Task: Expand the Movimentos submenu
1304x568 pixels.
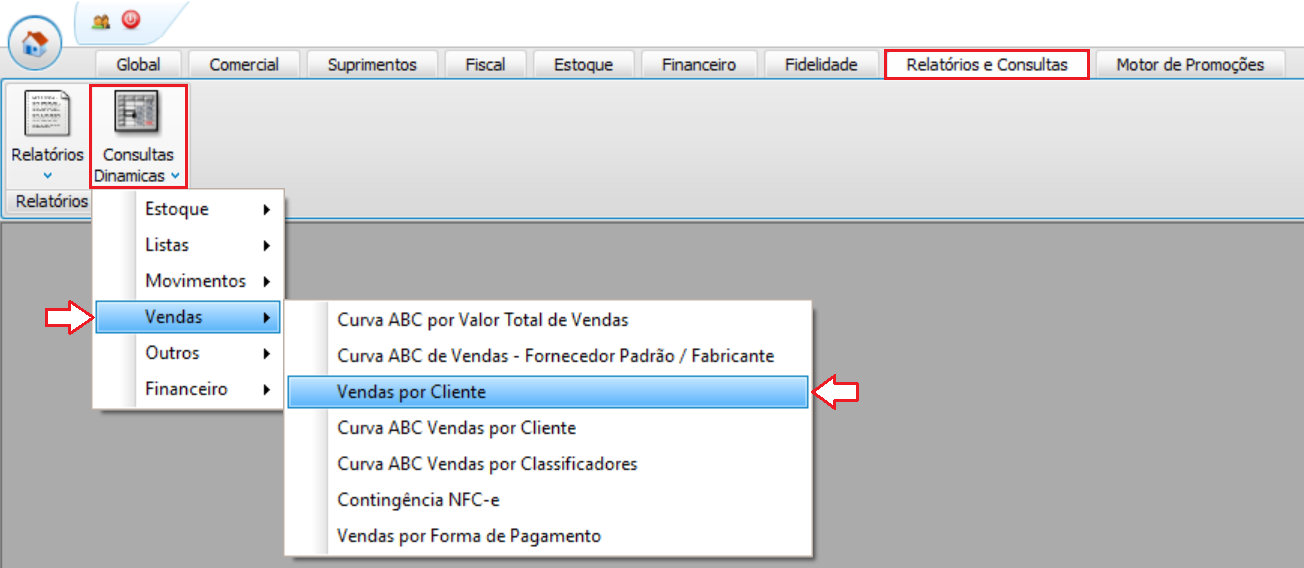Action: point(187,281)
